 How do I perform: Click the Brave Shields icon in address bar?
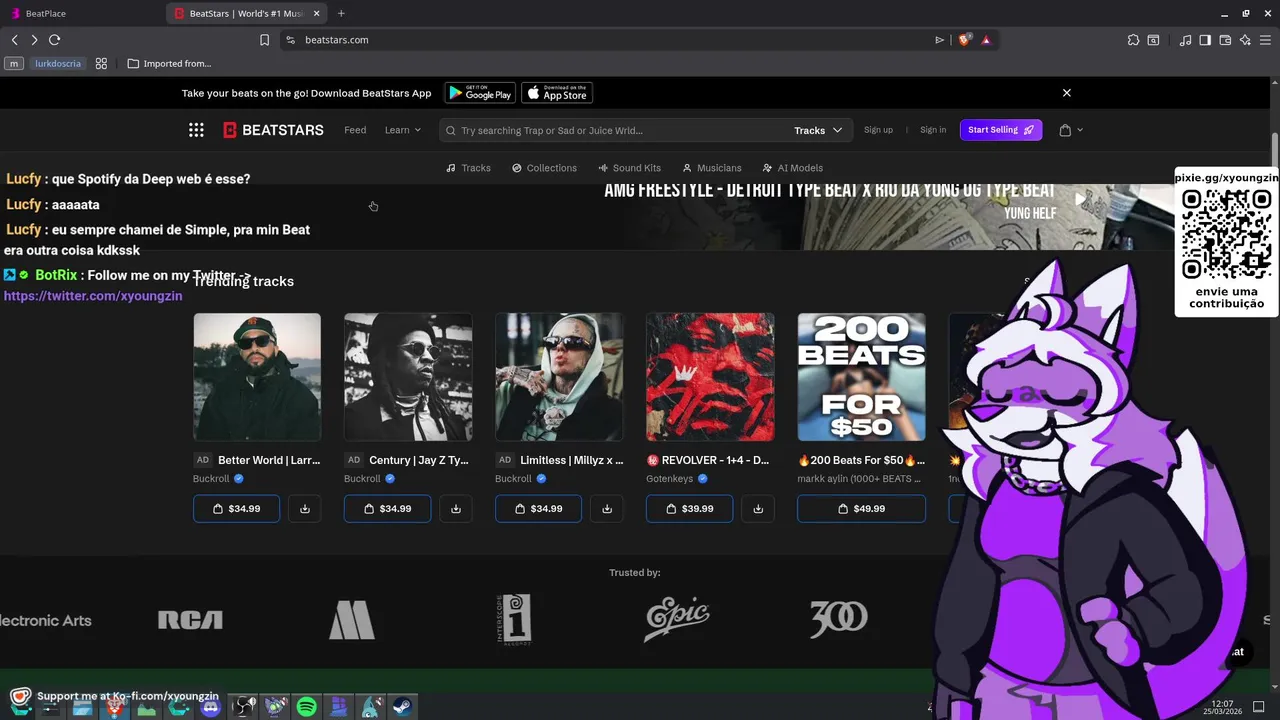(x=964, y=40)
